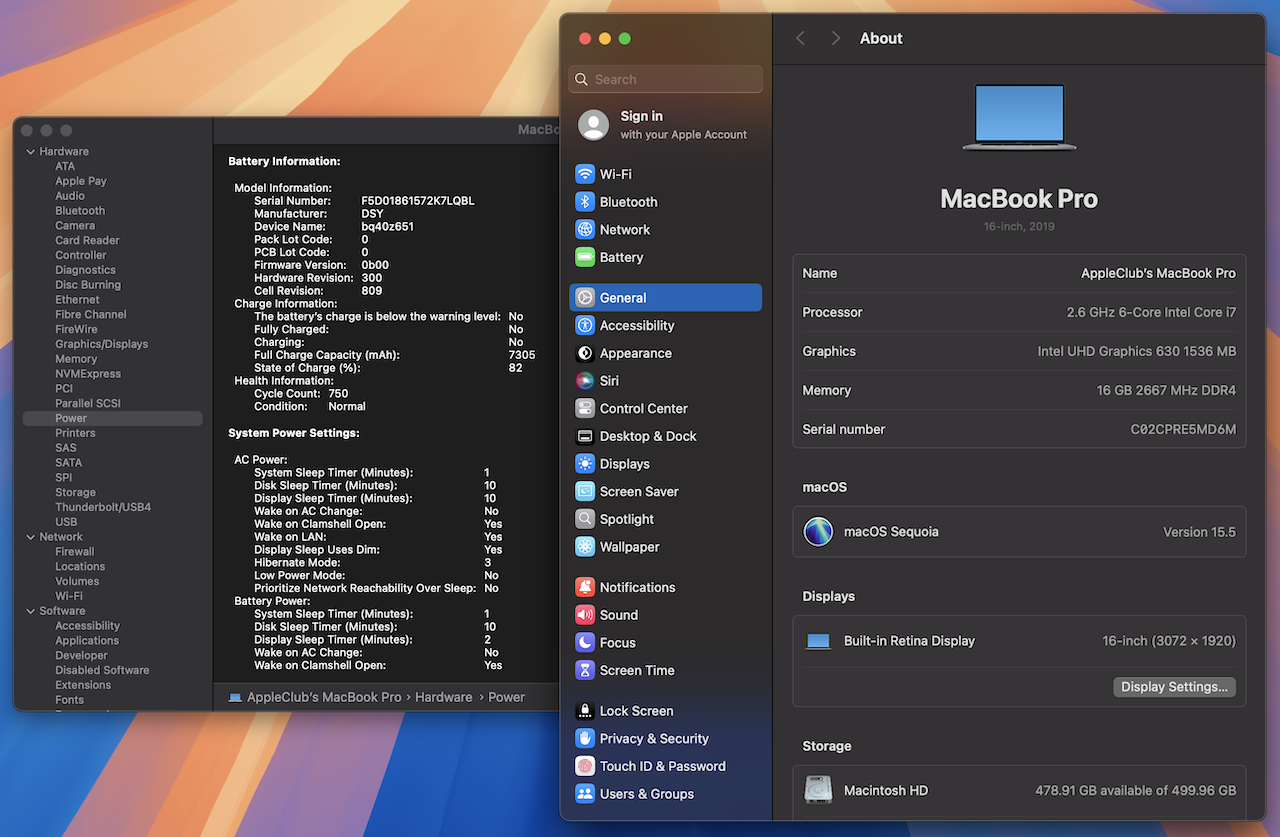1280x837 pixels.
Task: Open the Screen Time hourglass icon
Action: click(585, 670)
